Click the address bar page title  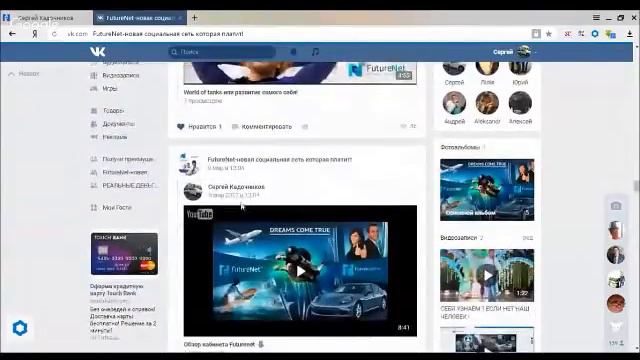coord(168,34)
